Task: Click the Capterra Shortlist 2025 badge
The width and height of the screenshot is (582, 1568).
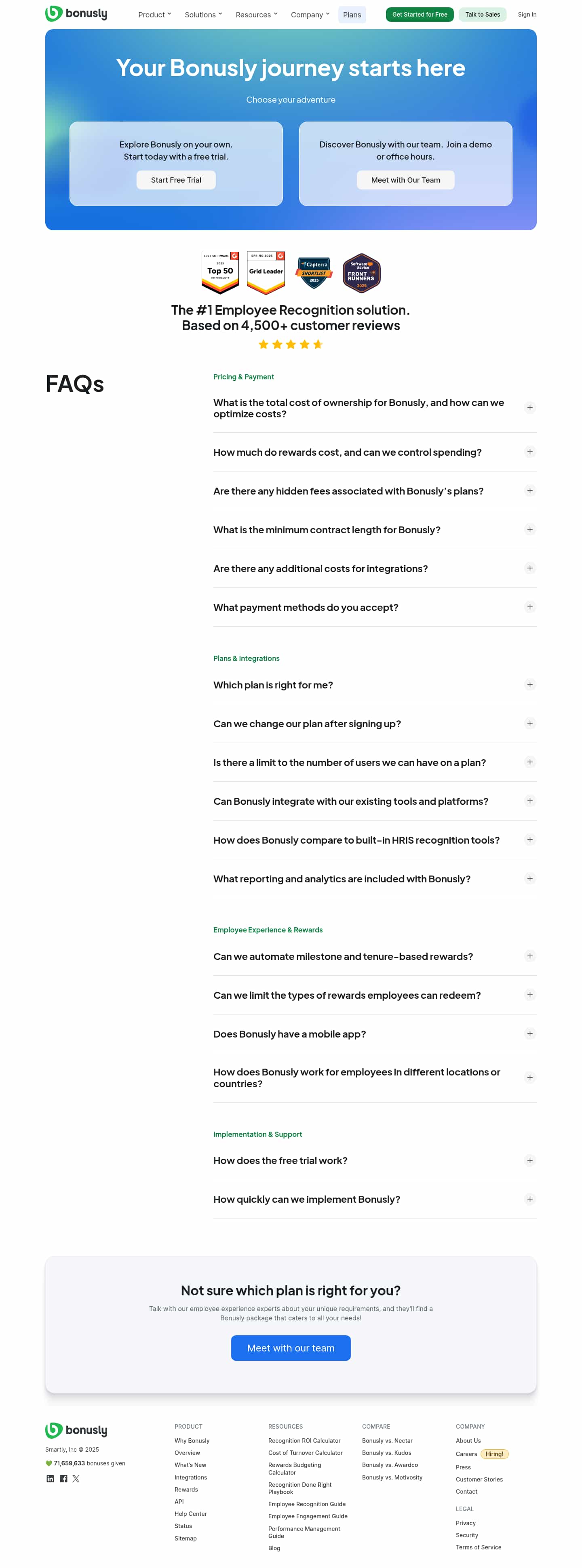Action: [314, 272]
